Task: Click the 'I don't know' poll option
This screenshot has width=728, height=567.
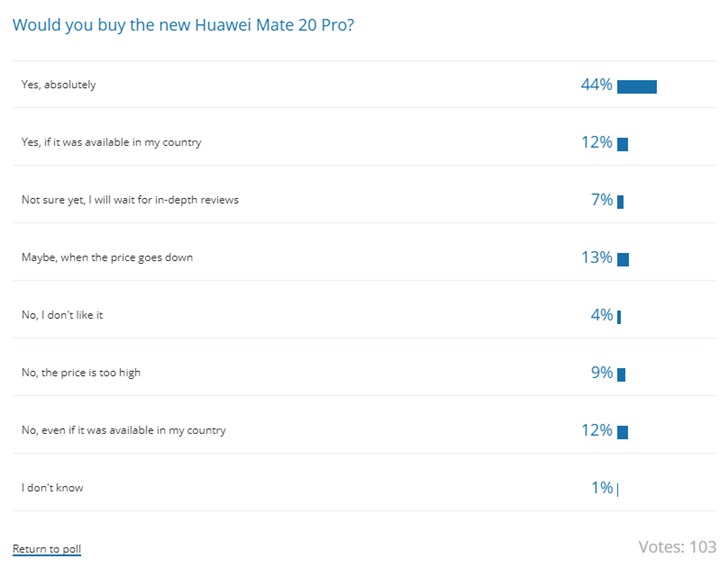Action: (52, 488)
